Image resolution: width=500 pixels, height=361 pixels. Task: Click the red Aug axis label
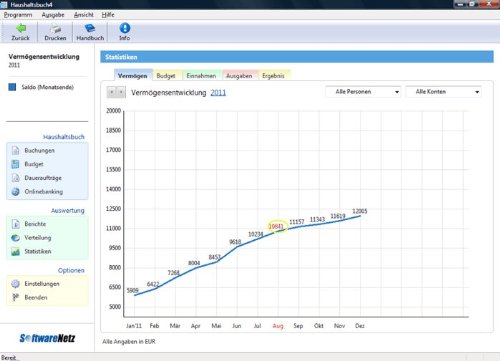[x=278, y=326]
